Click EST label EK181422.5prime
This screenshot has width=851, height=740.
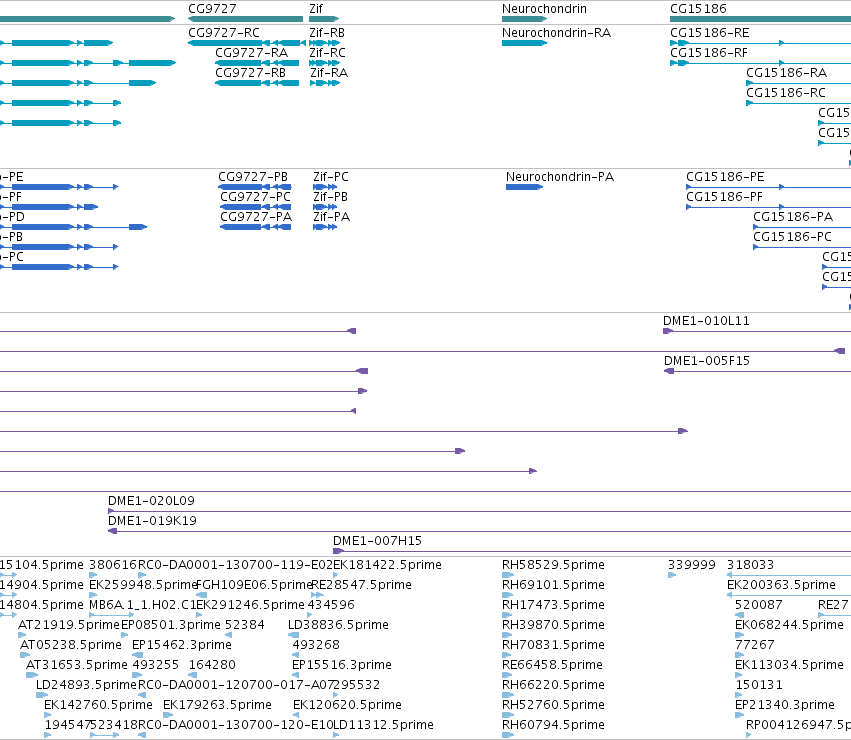click(x=388, y=565)
